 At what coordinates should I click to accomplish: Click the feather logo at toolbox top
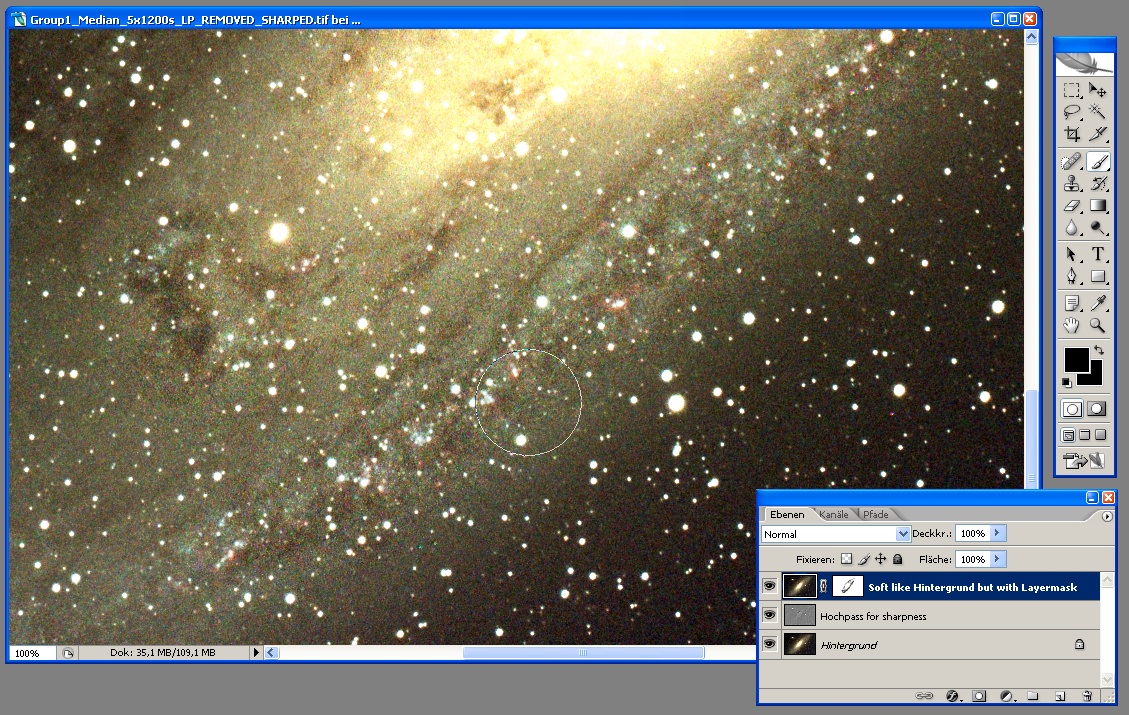pos(1084,64)
